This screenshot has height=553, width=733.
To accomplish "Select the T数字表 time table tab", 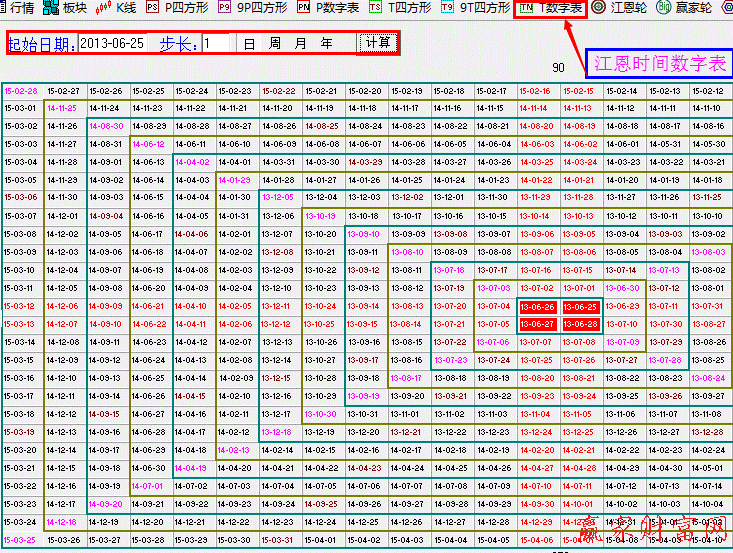I will point(551,8).
